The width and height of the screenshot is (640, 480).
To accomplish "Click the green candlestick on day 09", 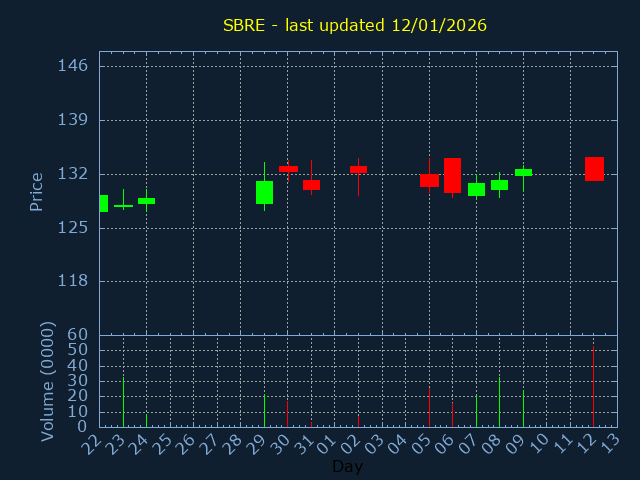I will pos(523,172).
